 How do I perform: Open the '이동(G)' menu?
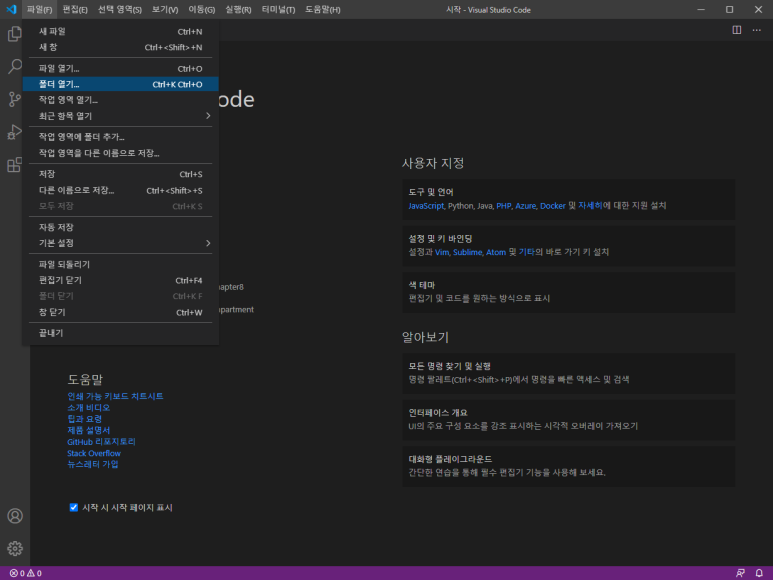pyautogui.click(x=202, y=9)
